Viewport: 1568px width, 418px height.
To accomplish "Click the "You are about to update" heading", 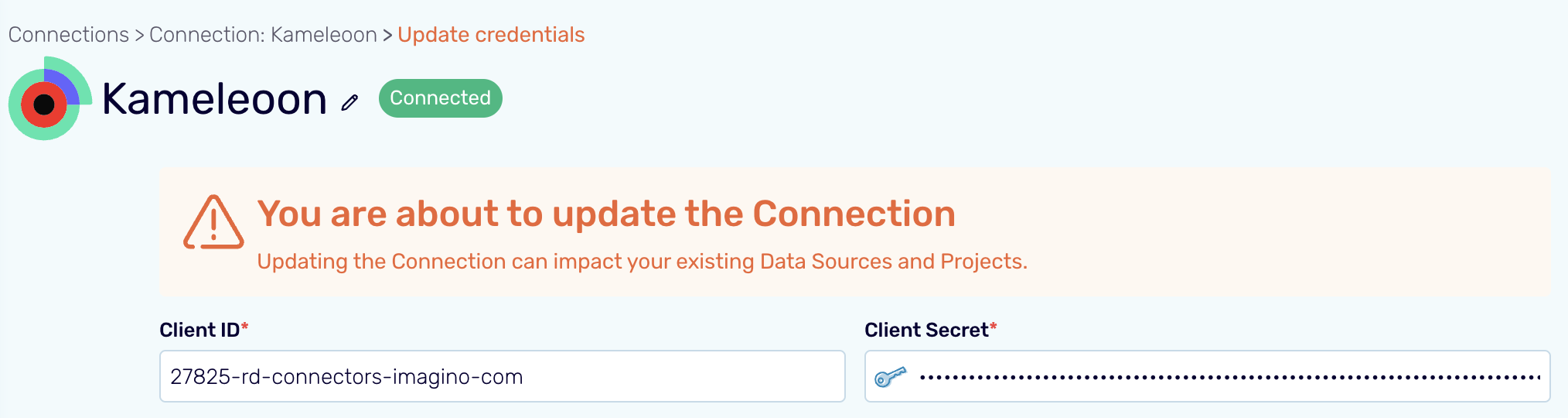I will (606, 214).
